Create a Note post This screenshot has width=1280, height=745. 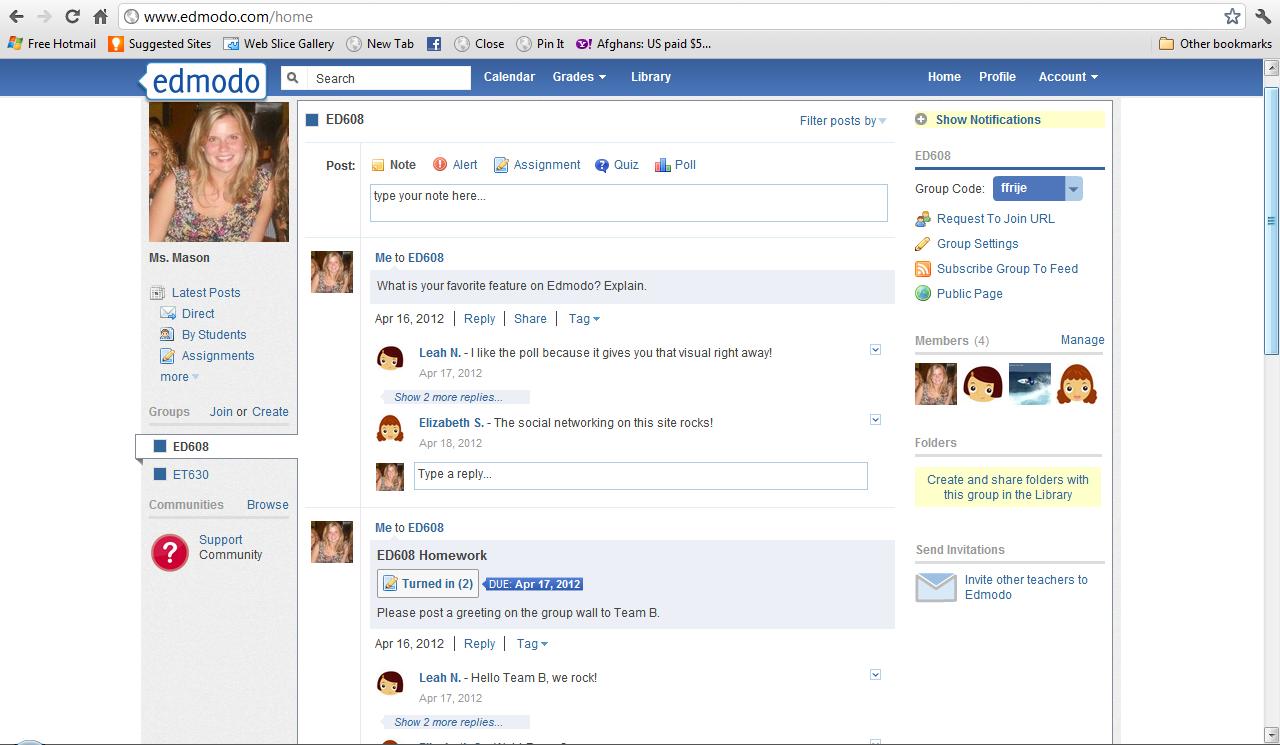coord(393,164)
